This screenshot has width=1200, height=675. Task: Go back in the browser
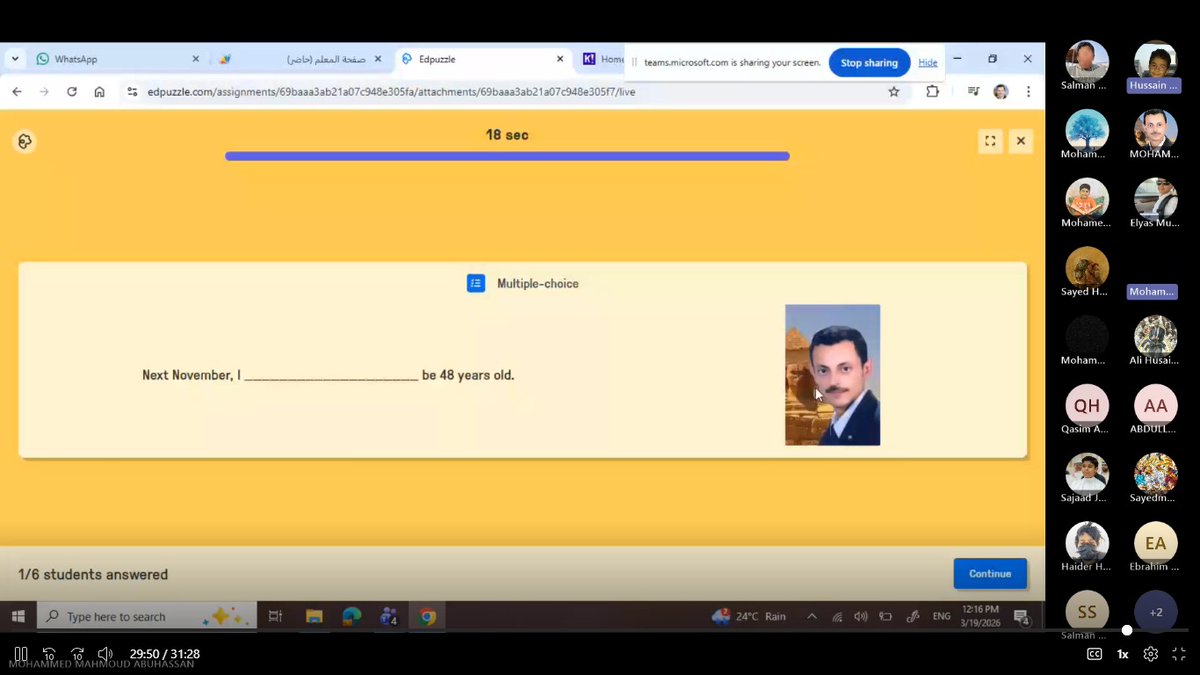[17, 91]
